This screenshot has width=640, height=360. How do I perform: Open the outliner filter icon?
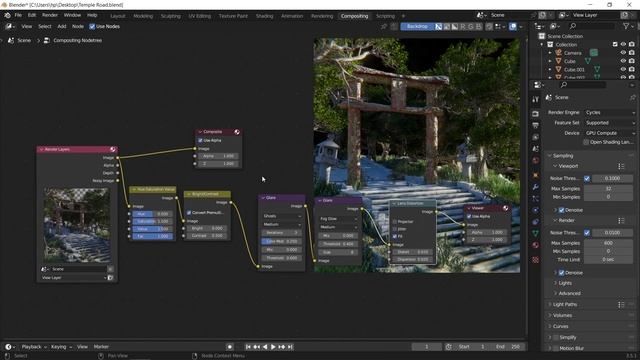coord(627,26)
